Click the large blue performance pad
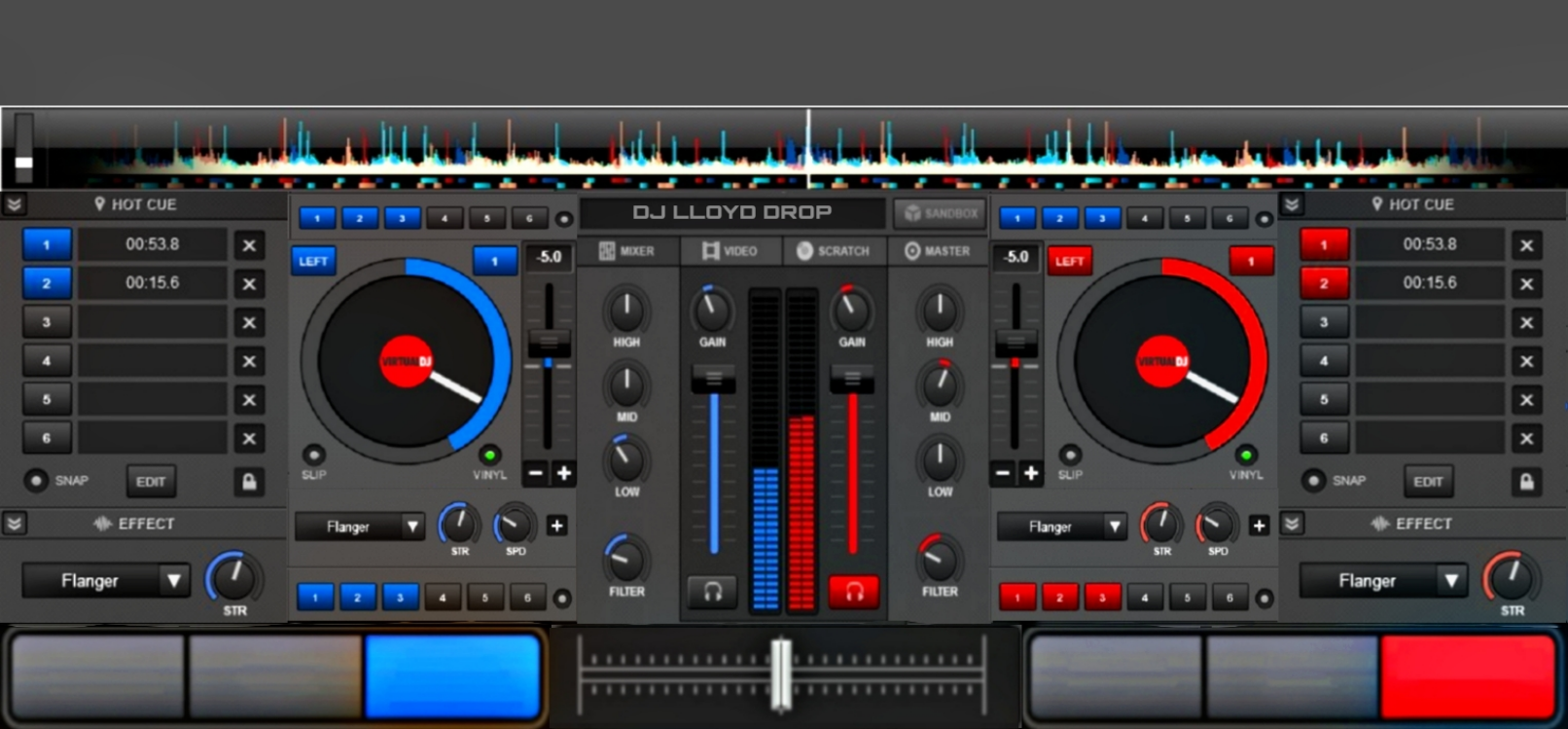Screen dimensions: 1568x729 coord(452,675)
